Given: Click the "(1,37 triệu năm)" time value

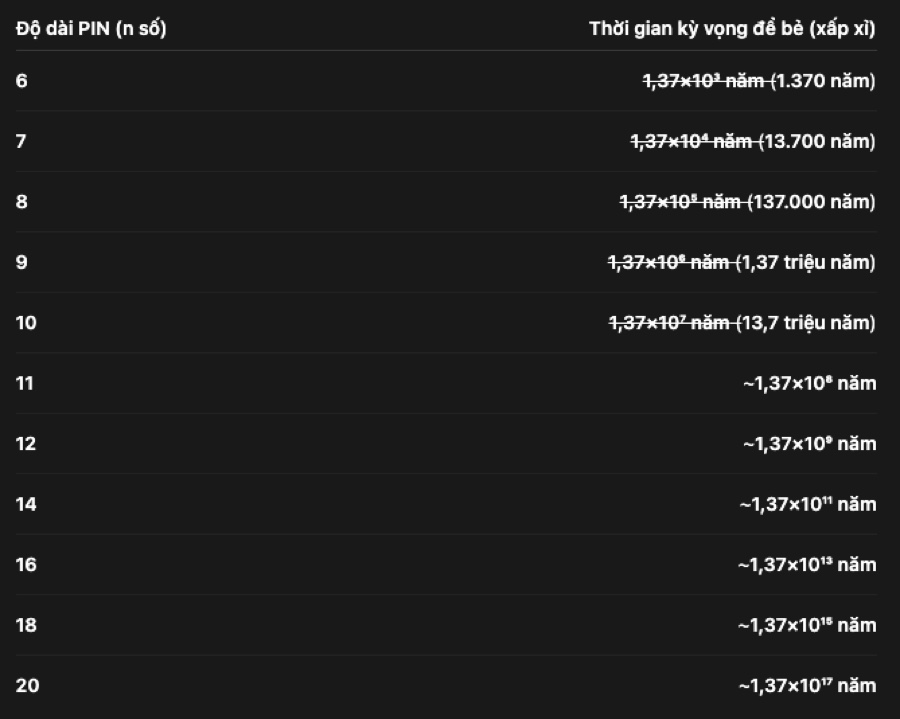Looking at the screenshot, I should 806,262.
